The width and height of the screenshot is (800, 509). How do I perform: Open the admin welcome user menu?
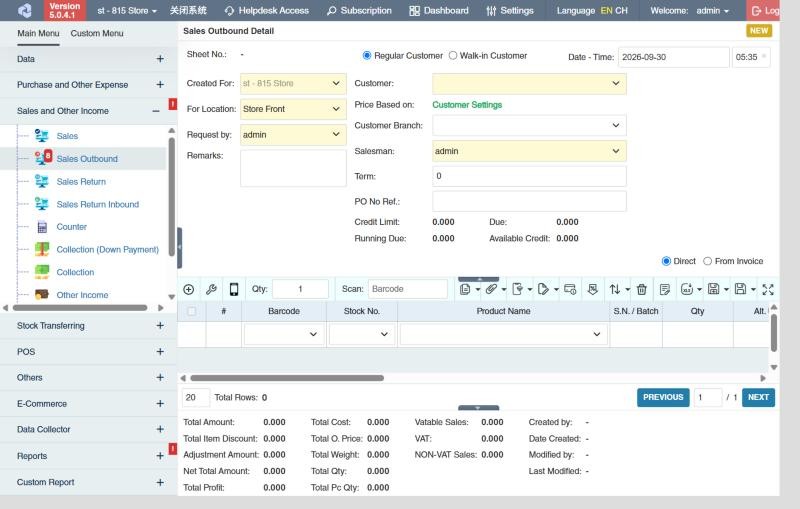tap(712, 11)
